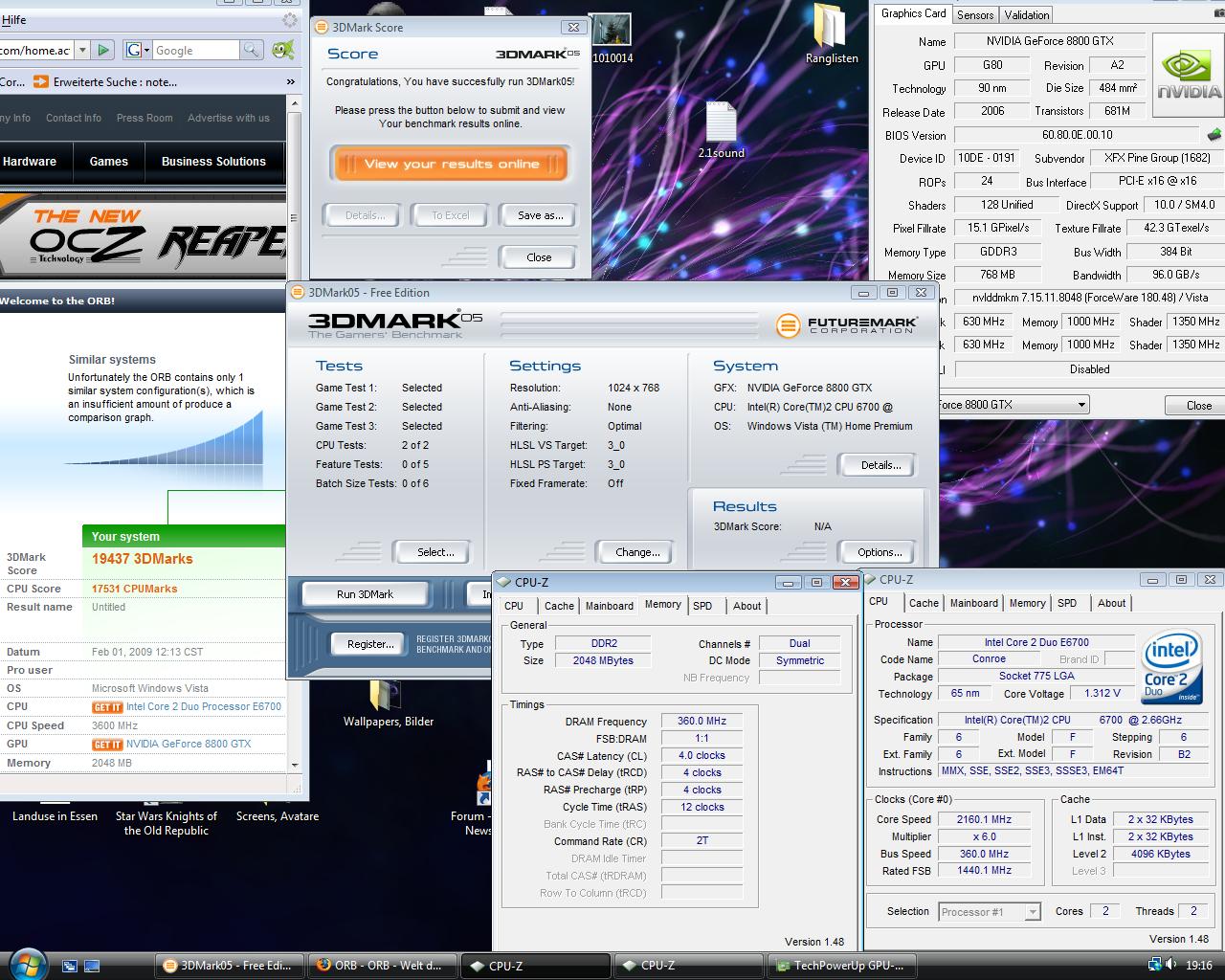Click the Erweiterte Suche bookmark icon
Image resolution: width=1225 pixels, height=980 pixels.
(x=41, y=82)
